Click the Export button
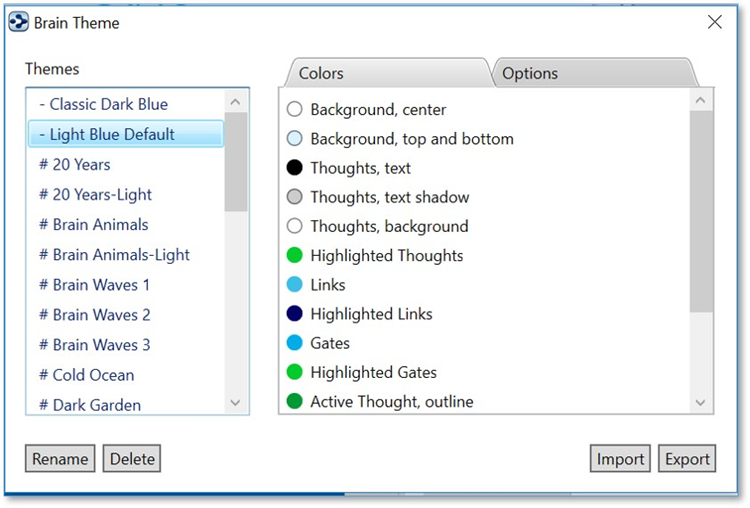750x508 pixels. pos(686,459)
